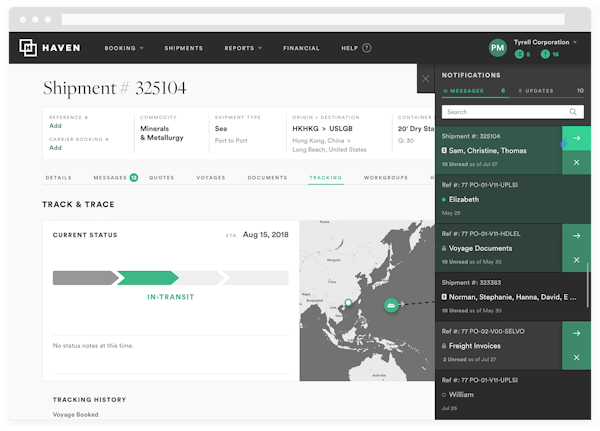Dismiss the Freight Invoices notification
The width and height of the screenshot is (600, 431).
(x=577, y=357)
